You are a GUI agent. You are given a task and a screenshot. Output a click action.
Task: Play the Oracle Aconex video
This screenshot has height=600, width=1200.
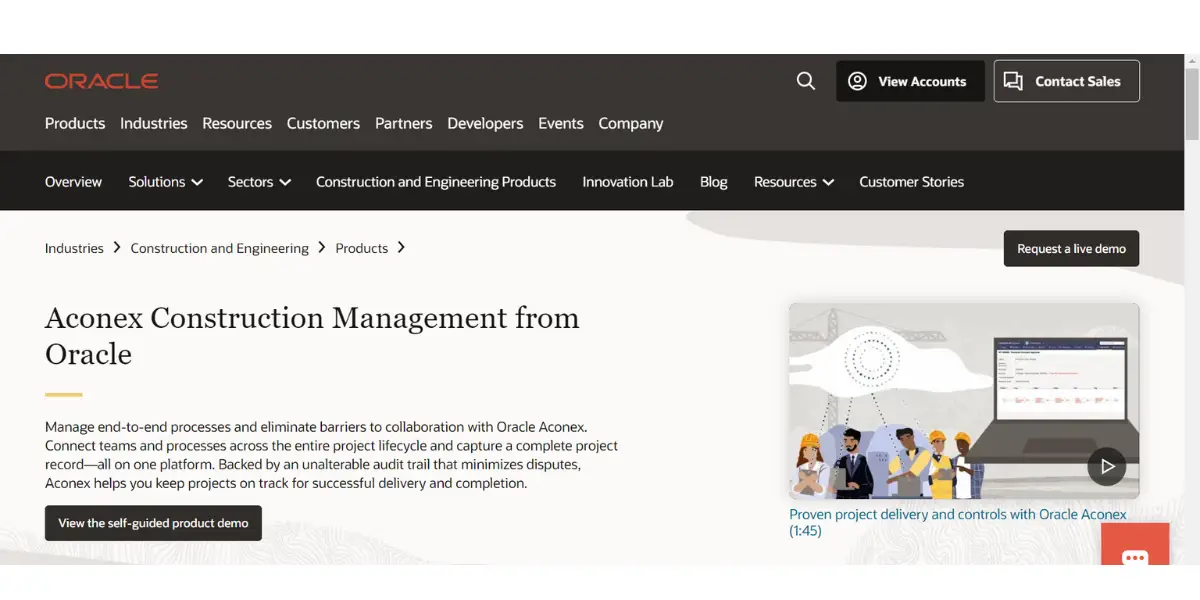coord(1107,466)
